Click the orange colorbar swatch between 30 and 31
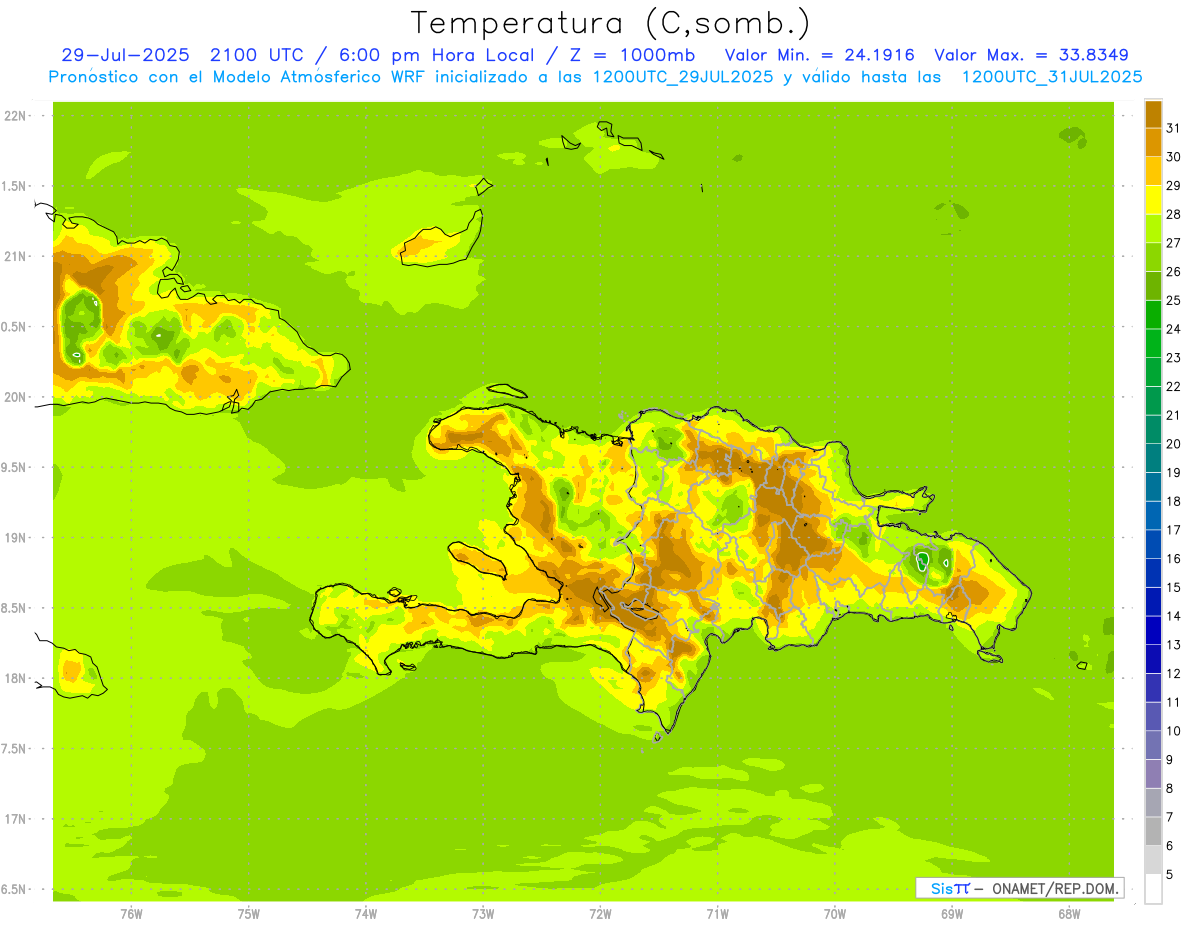1200x927 pixels. [x=1153, y=142]
